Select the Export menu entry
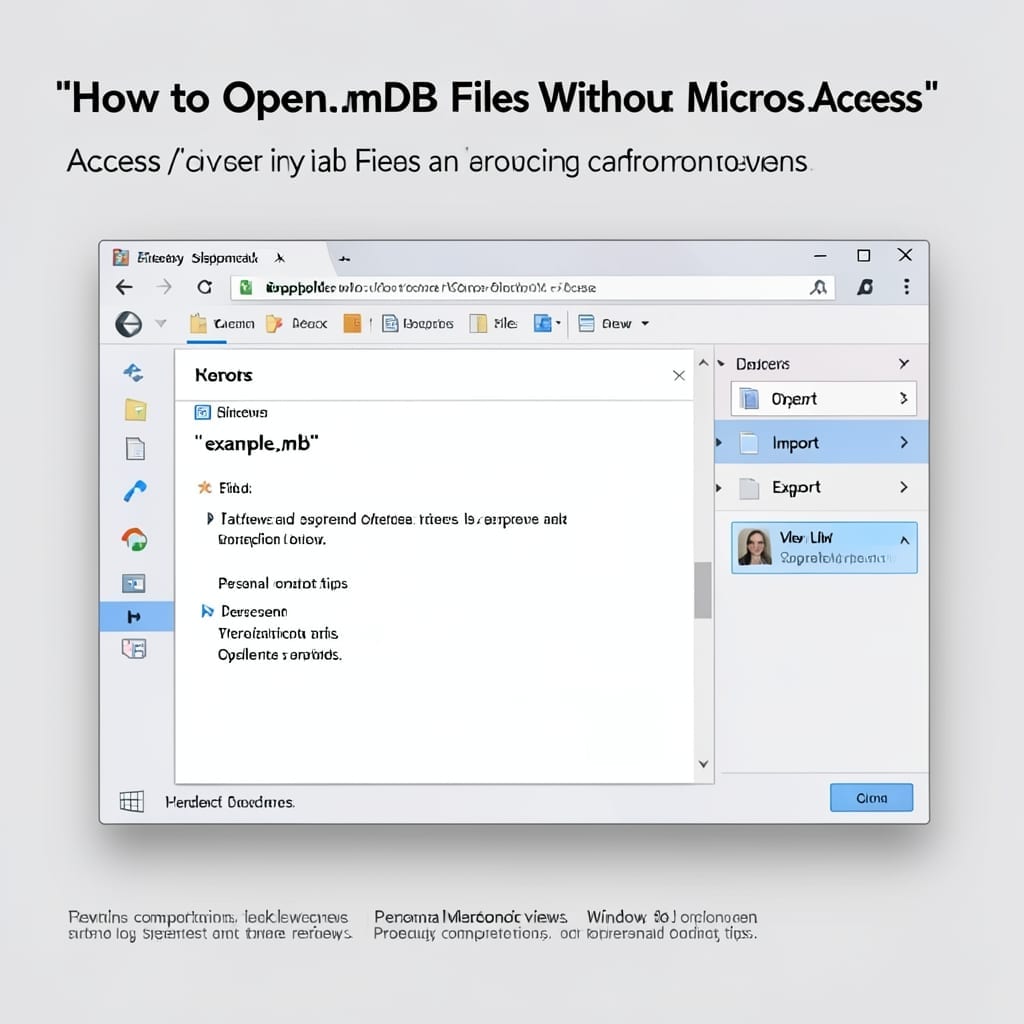This screenshot has width=1024, height=1024. point(821,487)
